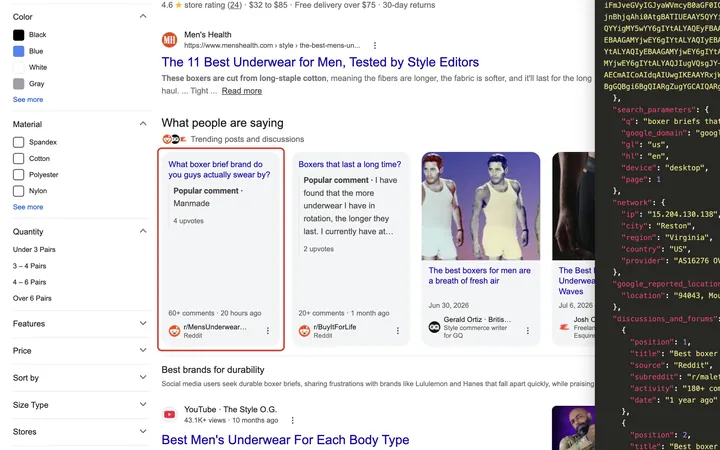
Task: Click the YouTube video thumbnail
Action: point(573,428)
